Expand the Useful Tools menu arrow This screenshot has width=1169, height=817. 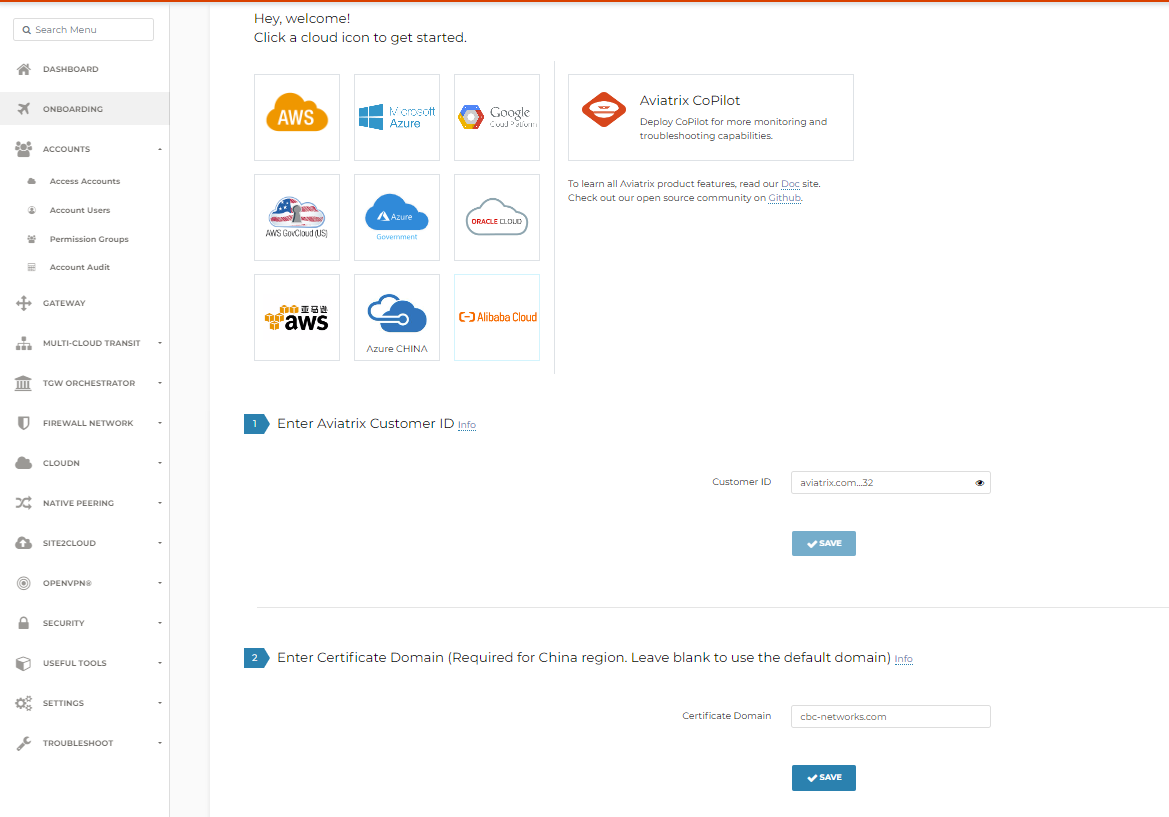click(160, 663)
